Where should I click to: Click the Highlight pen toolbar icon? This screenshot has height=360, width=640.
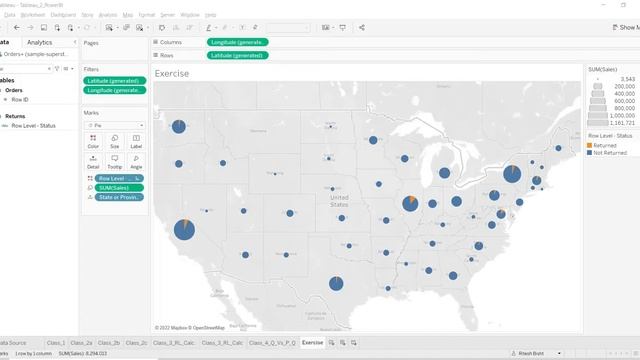(x=209, y=28)
